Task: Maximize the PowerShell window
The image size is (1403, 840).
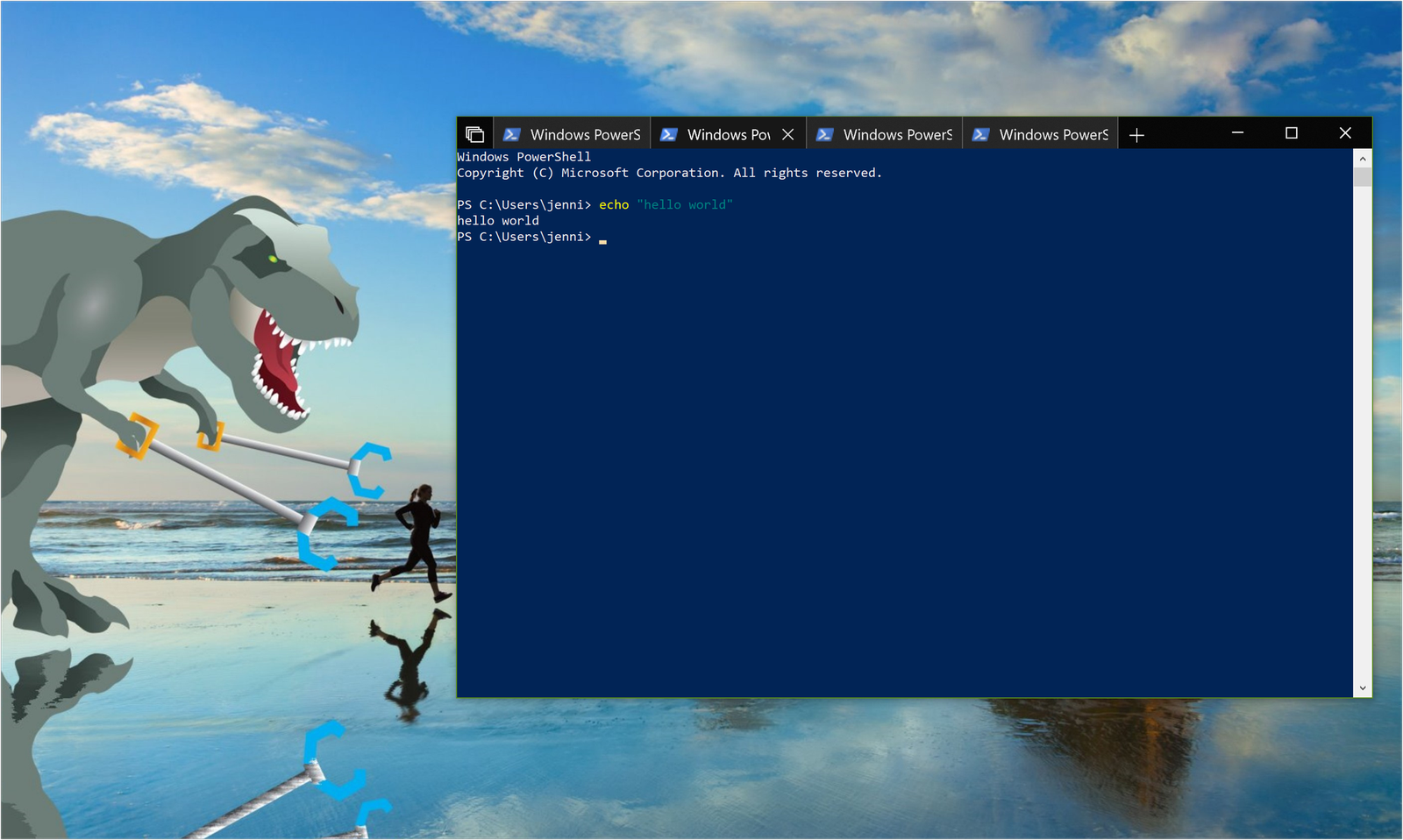Action: pyautogui.click(x=1291, y=133)
